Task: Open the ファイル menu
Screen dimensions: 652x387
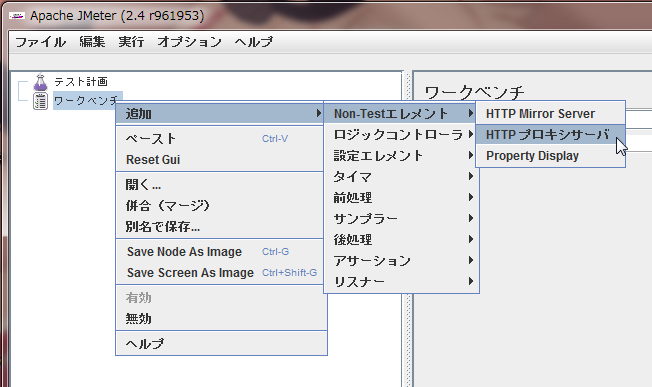Action: coord(40,42)
